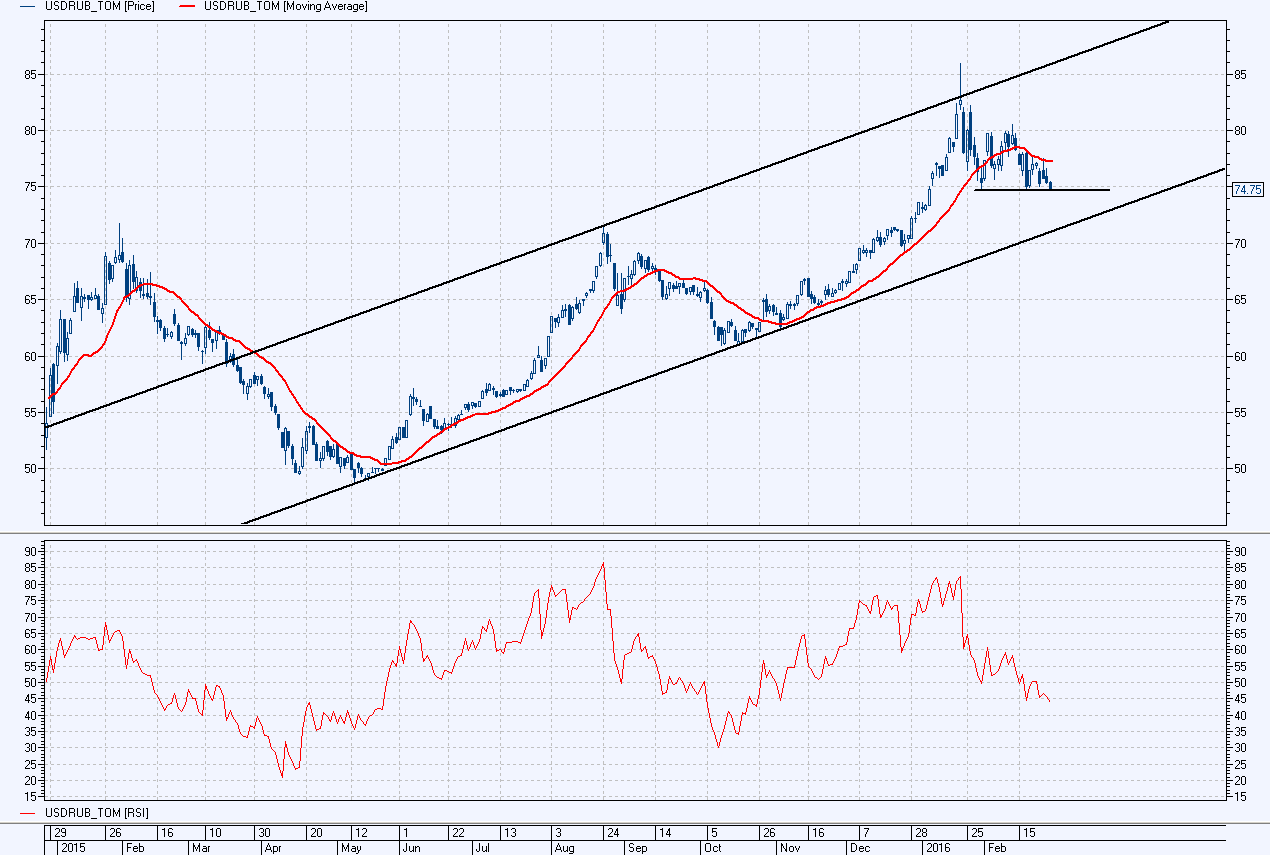Image resolution: width=1270 pixels, height=855 pixels.
Task: Click the date tick labeled 10
Action: pos(214,832)
